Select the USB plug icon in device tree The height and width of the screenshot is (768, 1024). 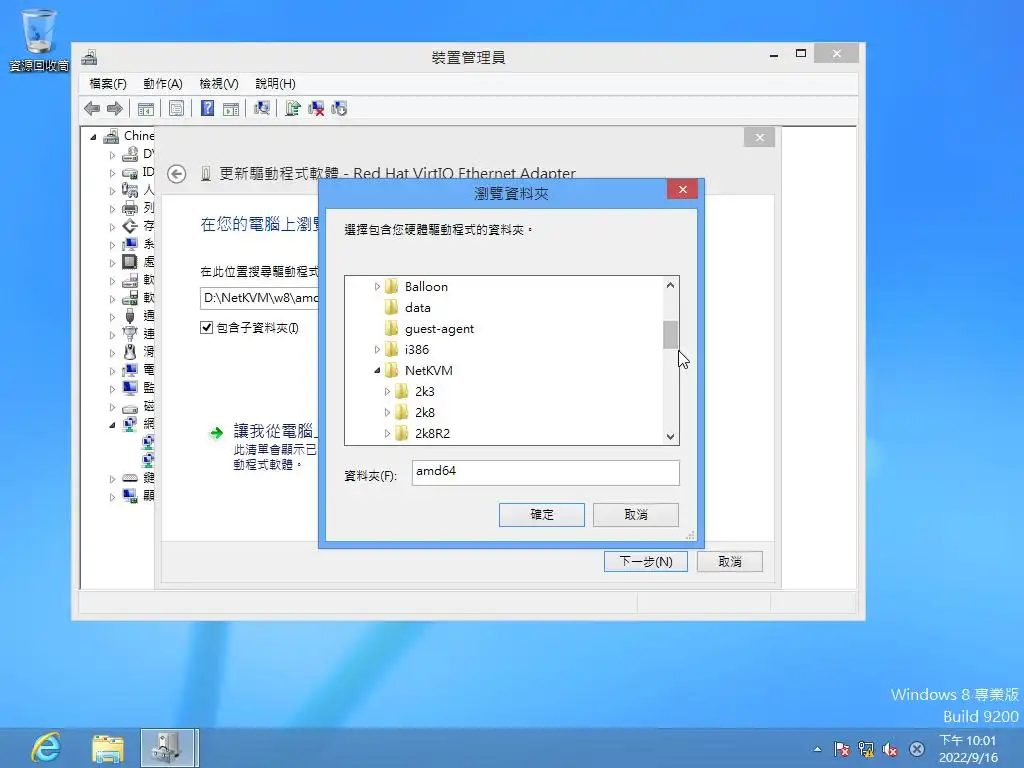coord(130,315)
